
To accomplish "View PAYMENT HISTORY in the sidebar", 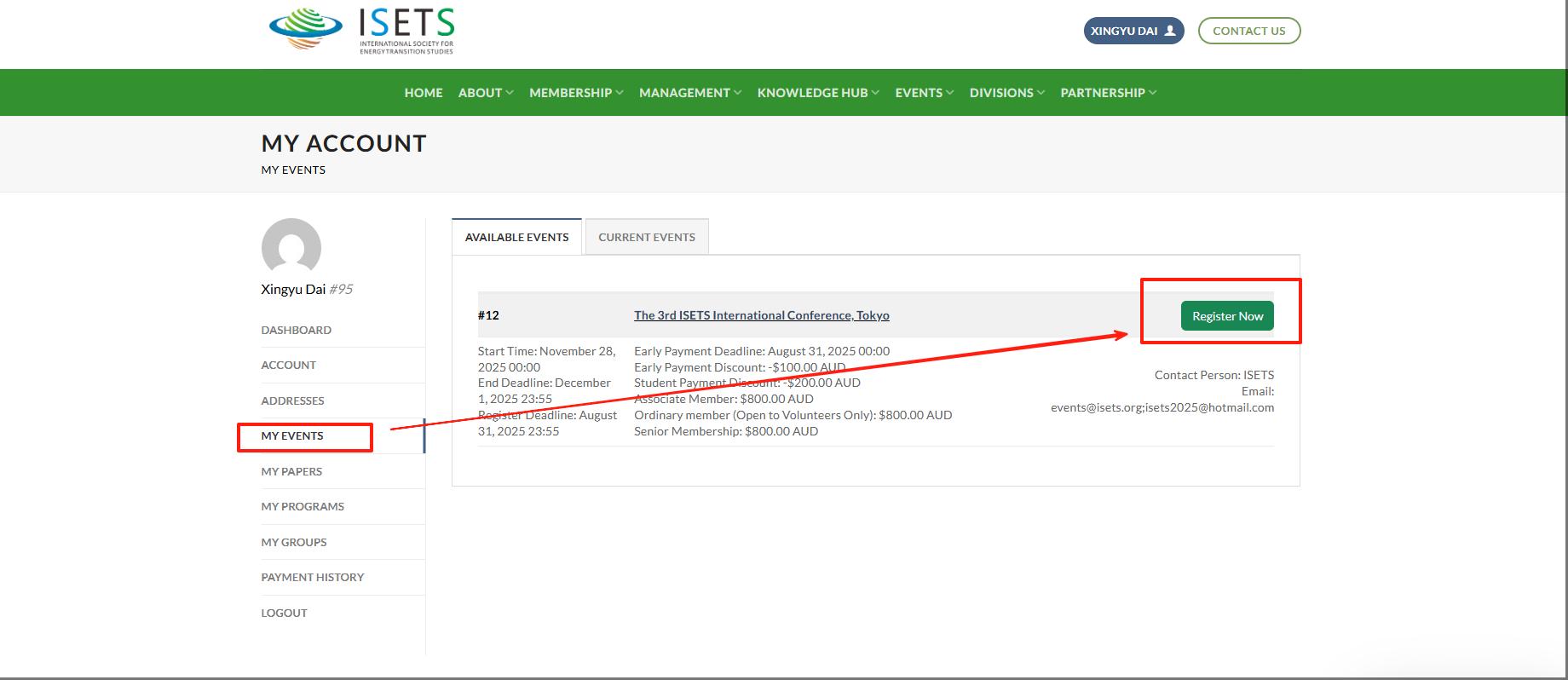I will click(313, 577).
